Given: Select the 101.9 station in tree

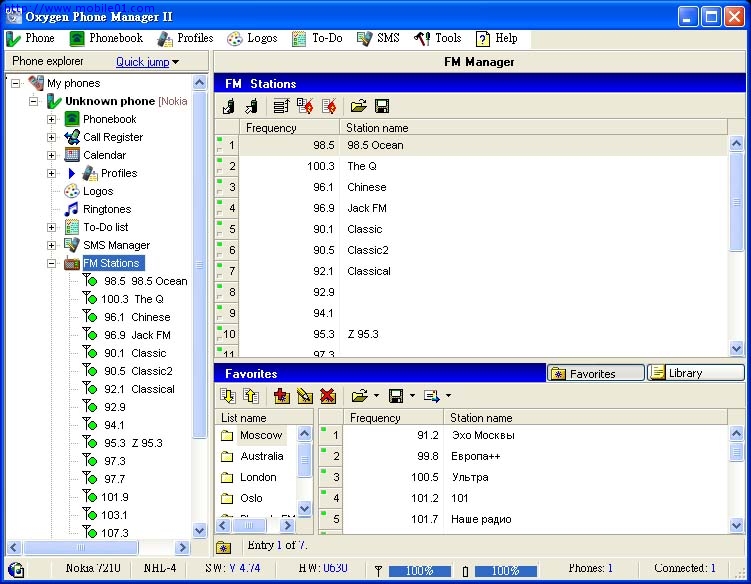Looking at the screenshot, I should 114,497.
